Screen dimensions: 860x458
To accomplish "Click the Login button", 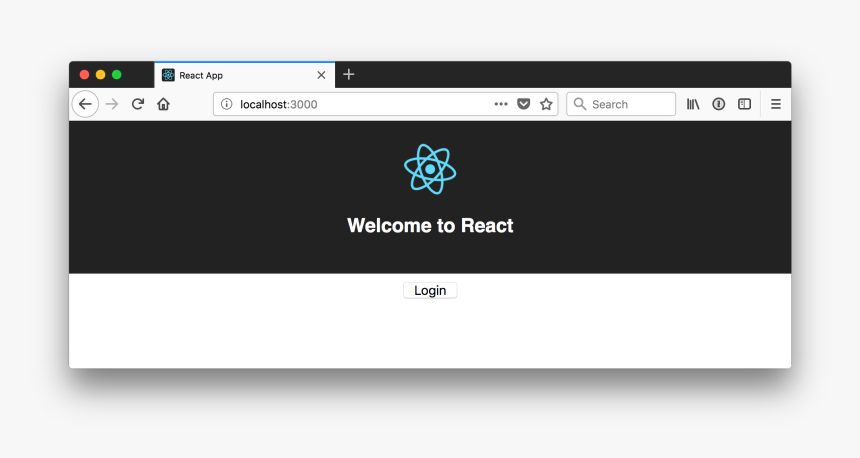I will pos(430,291).
